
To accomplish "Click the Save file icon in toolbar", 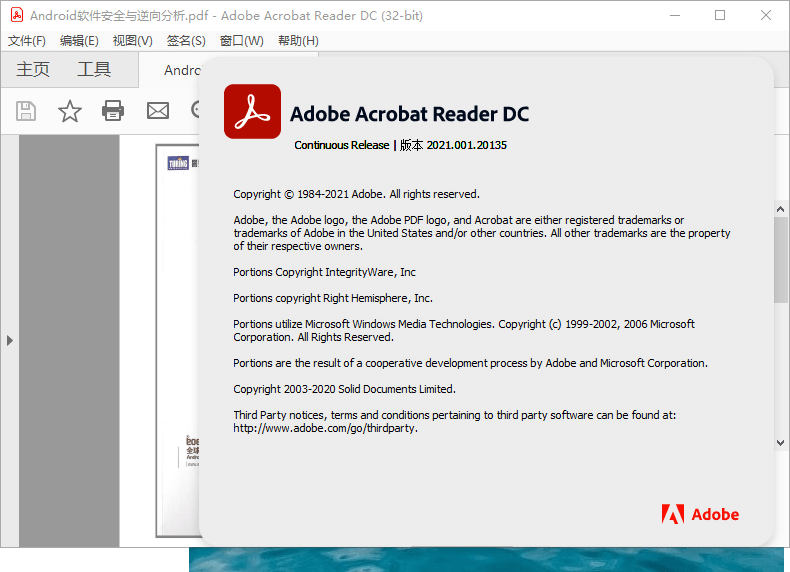I will click(x=26, y=111).
